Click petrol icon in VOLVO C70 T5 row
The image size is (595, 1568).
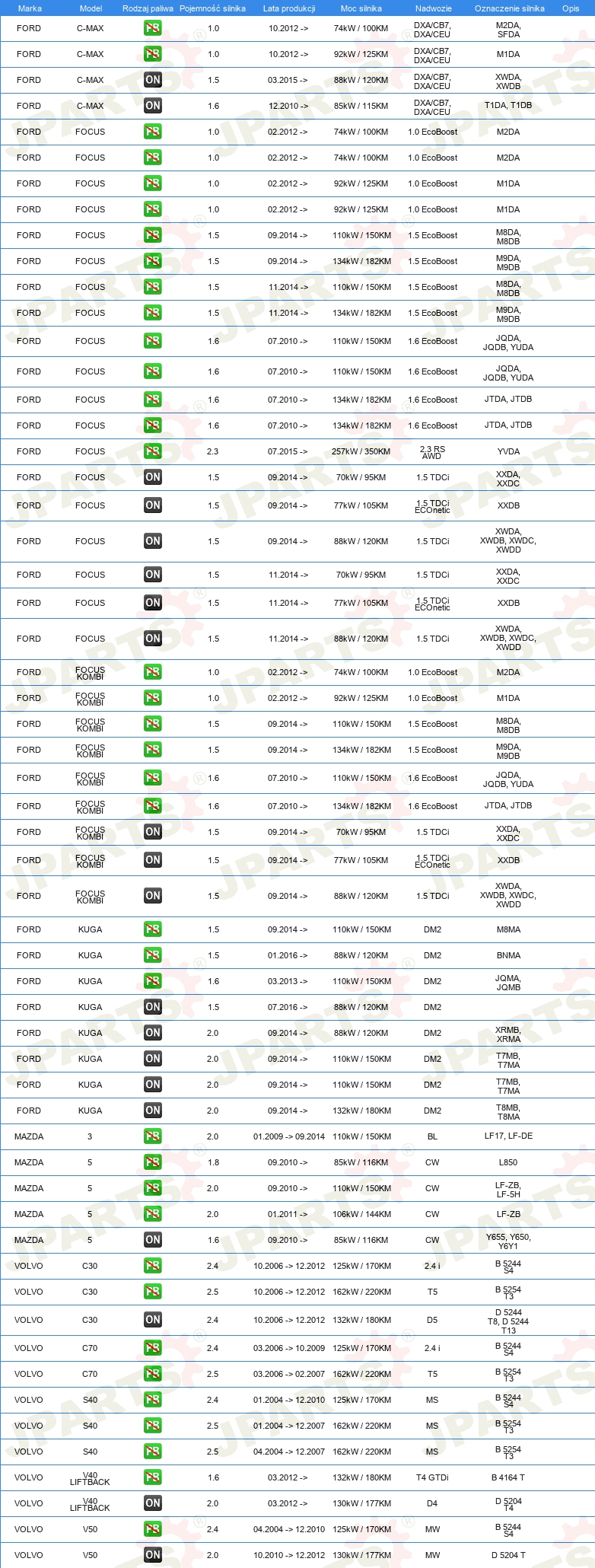click(x=153, y=1374)
